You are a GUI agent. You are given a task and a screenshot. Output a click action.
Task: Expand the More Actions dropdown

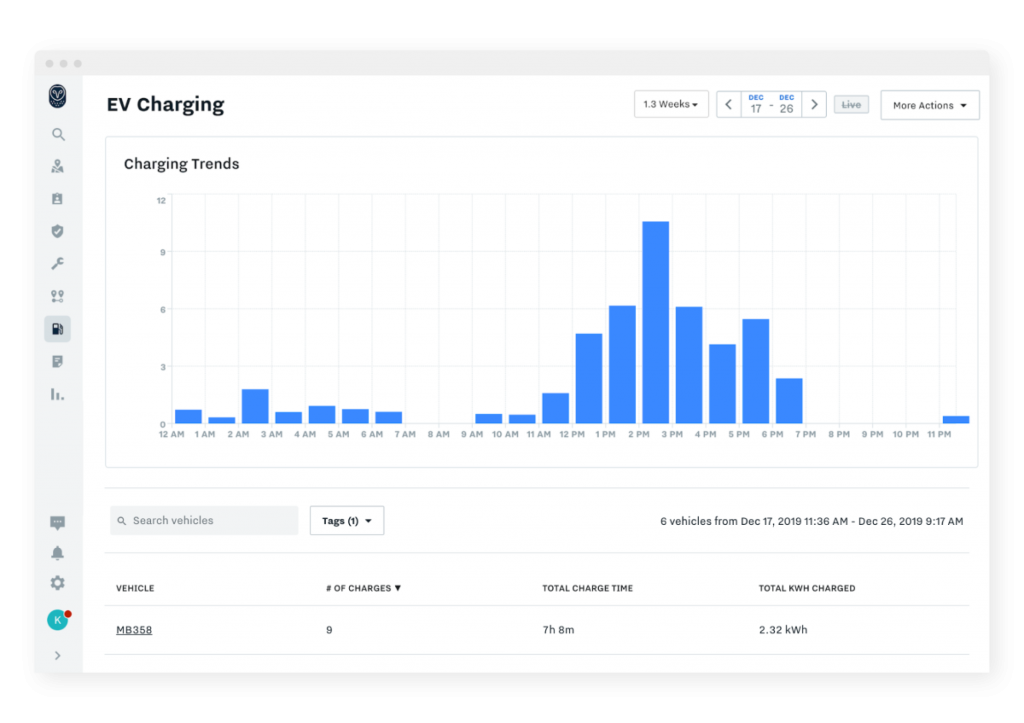(x=929, y=105)
